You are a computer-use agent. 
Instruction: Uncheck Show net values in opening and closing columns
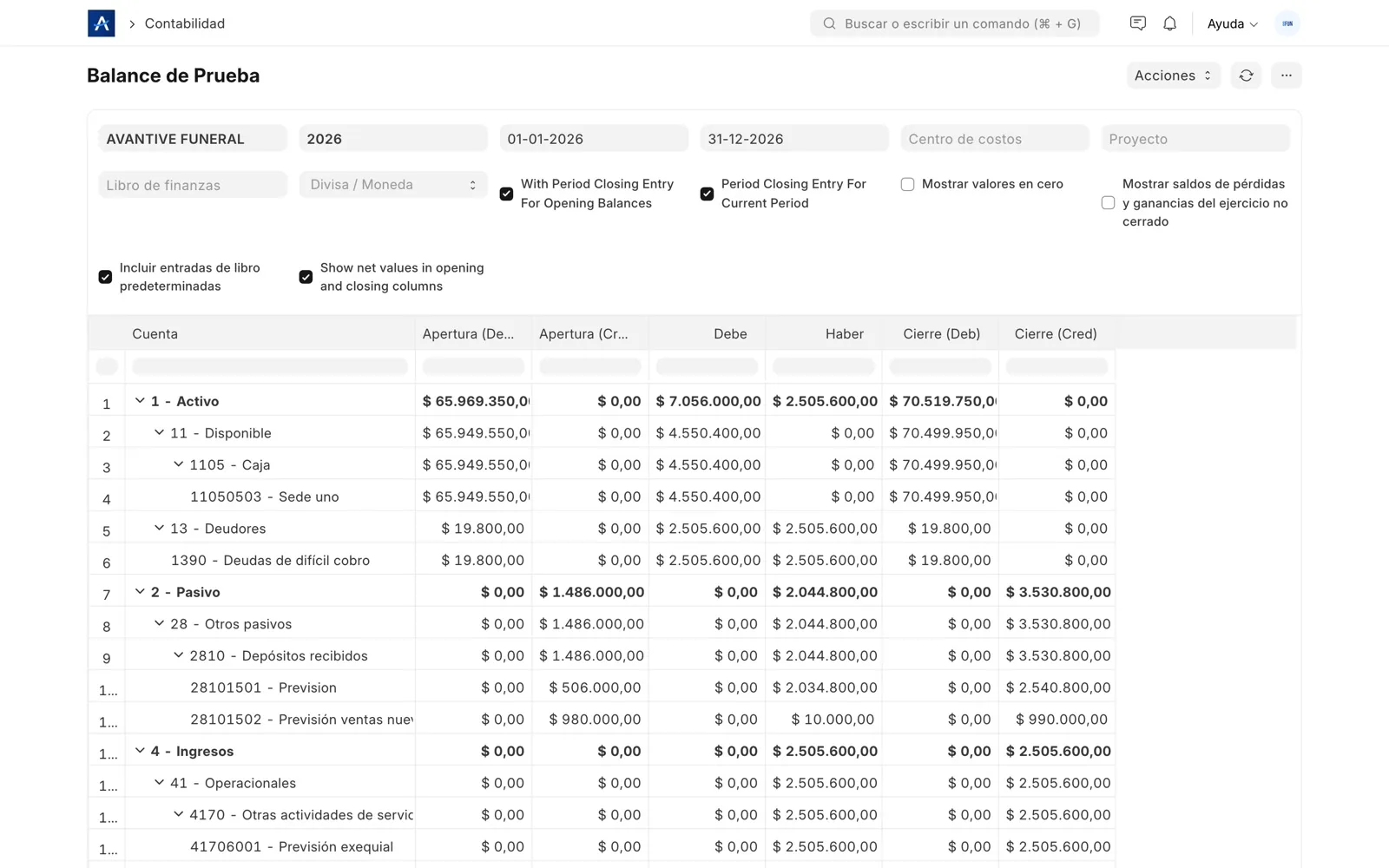306,277
